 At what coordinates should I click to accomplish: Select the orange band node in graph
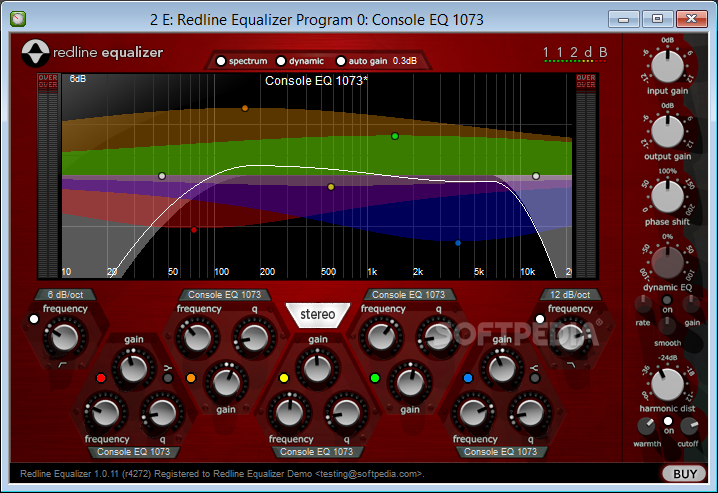point(245,108)
